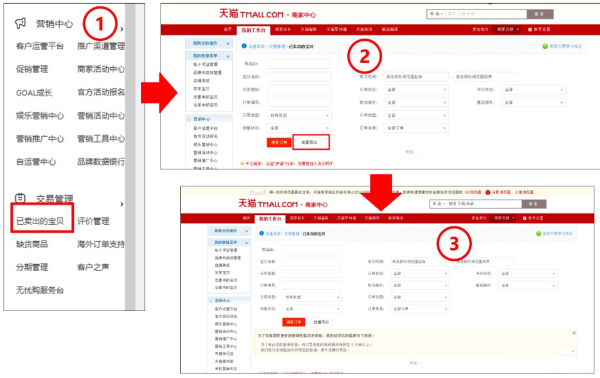Open 营销活动中心 in the menu panel
This screenshot has width=600, height=378.
point(101,116)
